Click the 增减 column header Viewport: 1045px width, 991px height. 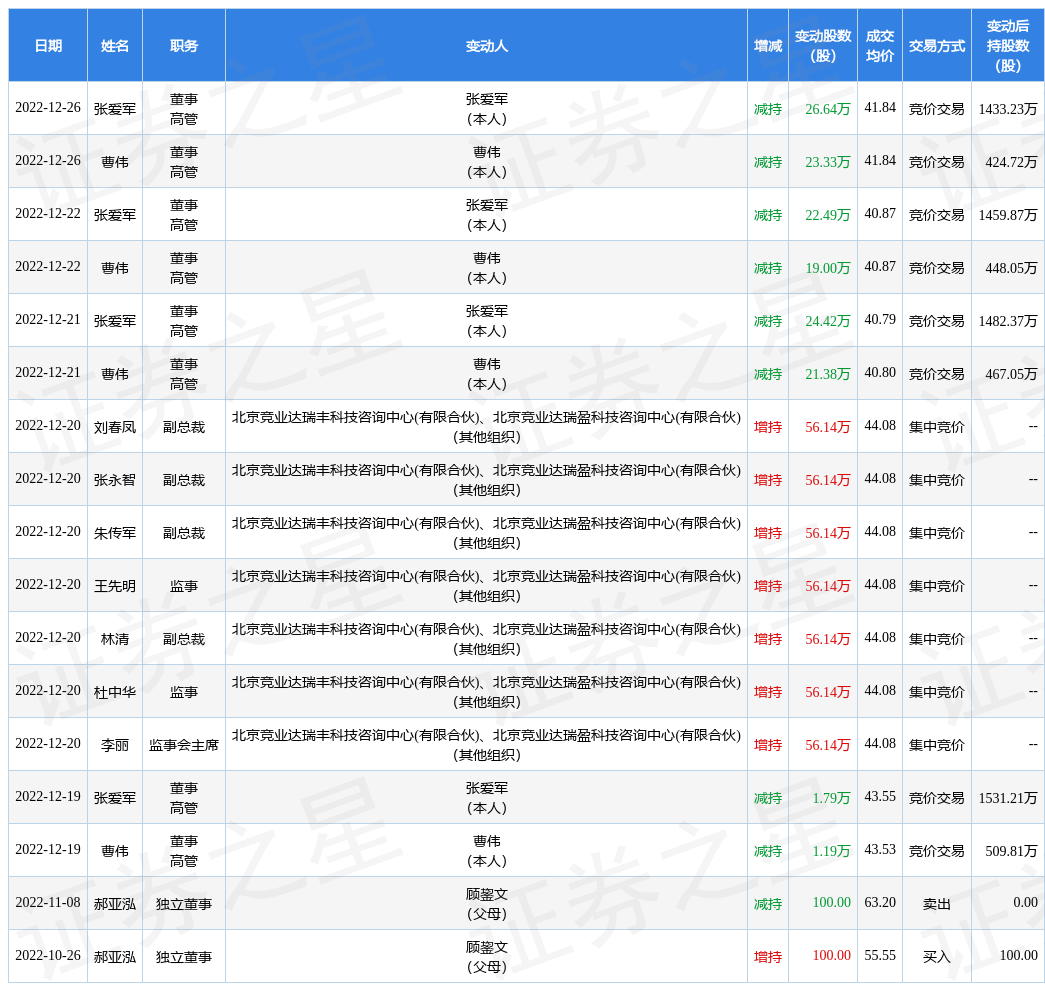(768, 46)
